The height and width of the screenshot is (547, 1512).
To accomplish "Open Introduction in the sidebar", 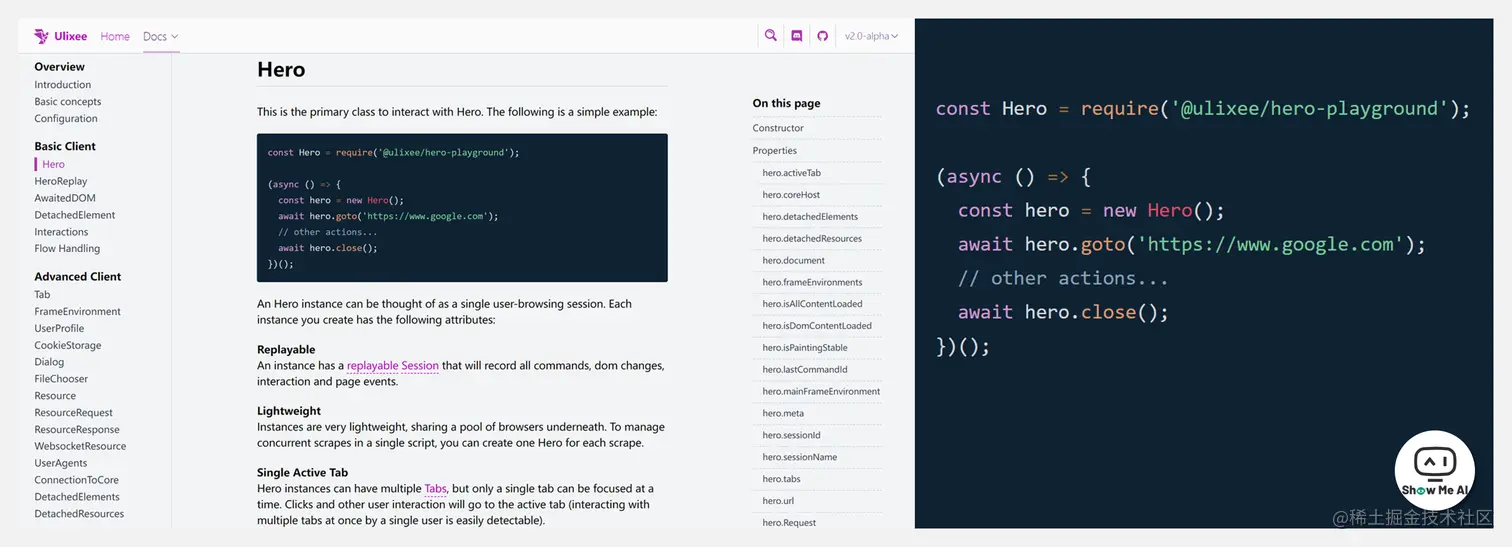I will [x=63, y=85].
